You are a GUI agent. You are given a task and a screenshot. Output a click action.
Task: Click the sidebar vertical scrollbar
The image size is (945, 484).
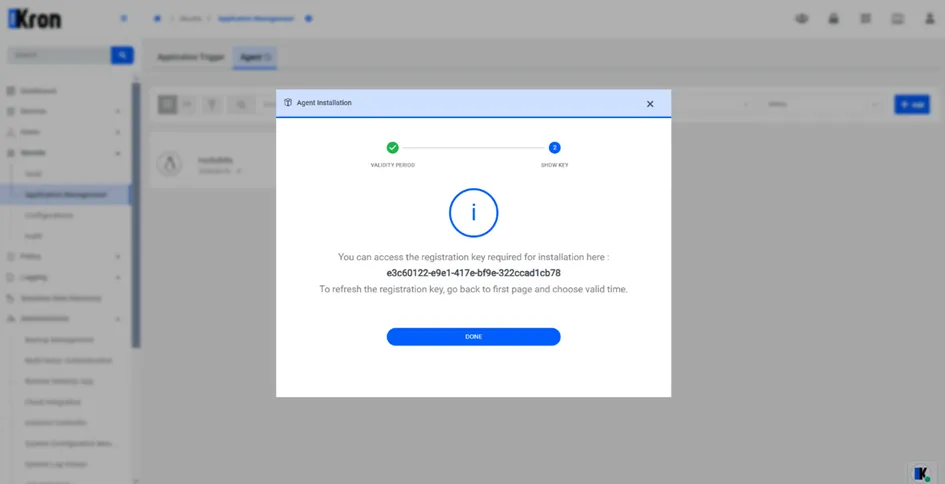(136, 215)
